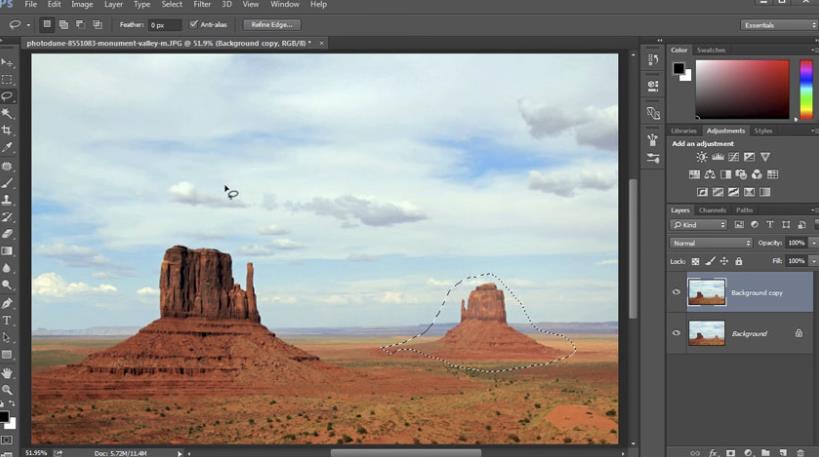The width and height of the screenshot is (819, 457).
Task: Select the Hand tool
Action: pyautogui.click(x=7, y=373)
